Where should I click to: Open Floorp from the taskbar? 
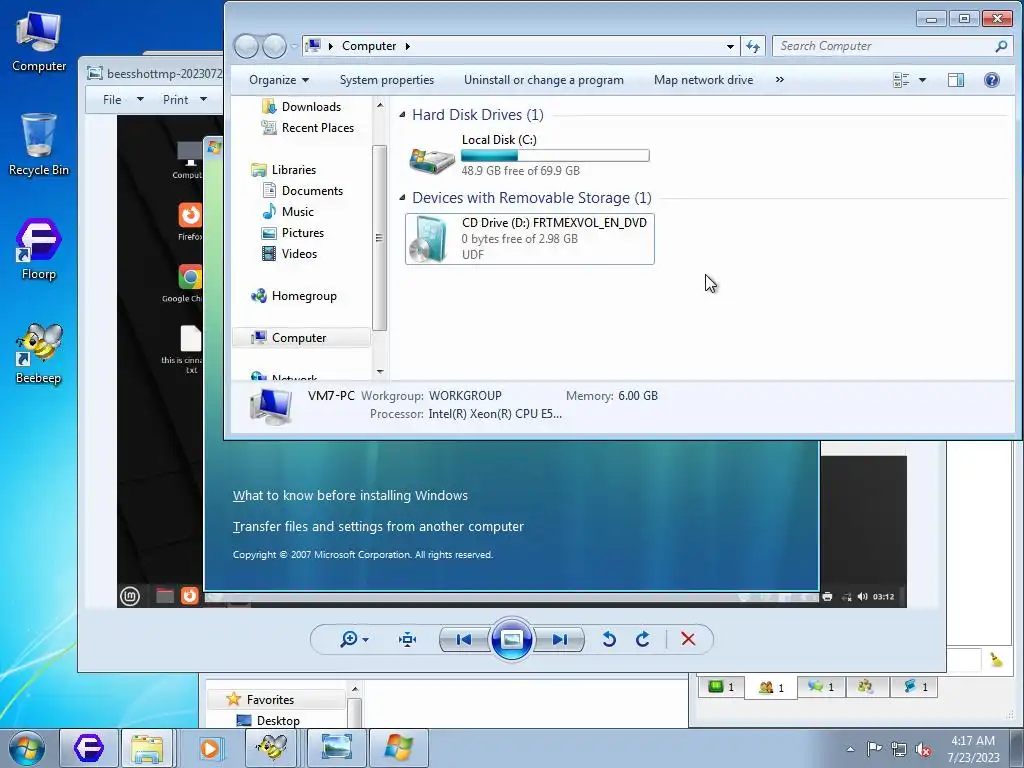tap(89, 748)
